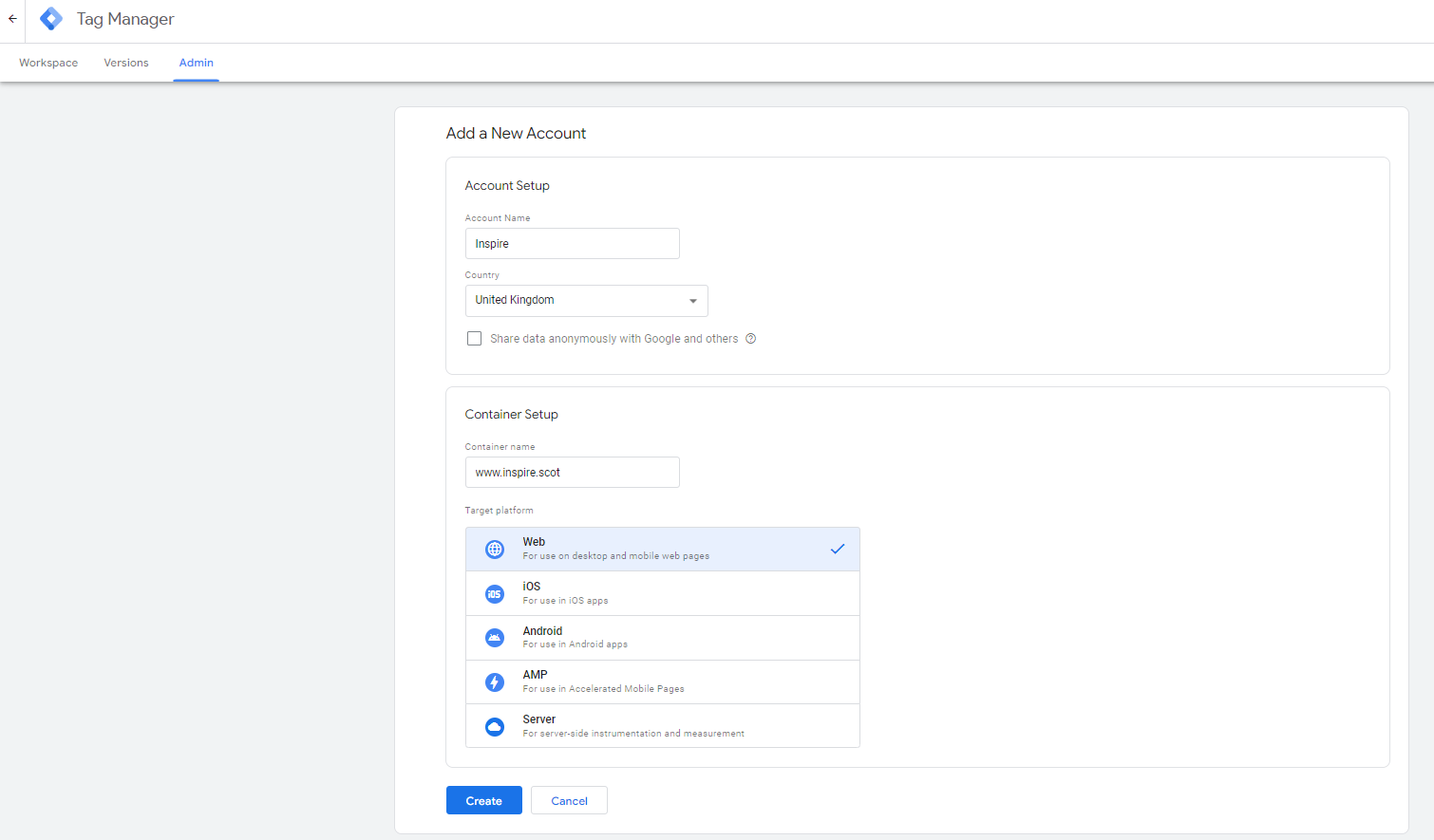Click the Country dropdown arrow
Image resolution: width=1434 pixels, height=840 pixels.
coord(693,301)
